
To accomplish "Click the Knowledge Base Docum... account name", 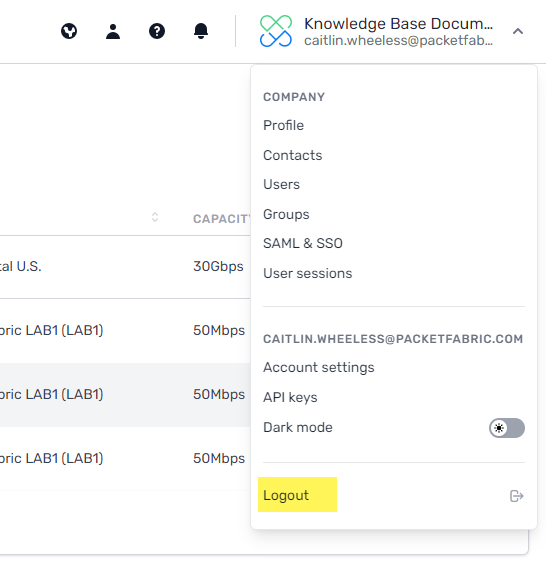I will [x=398, y=24].
